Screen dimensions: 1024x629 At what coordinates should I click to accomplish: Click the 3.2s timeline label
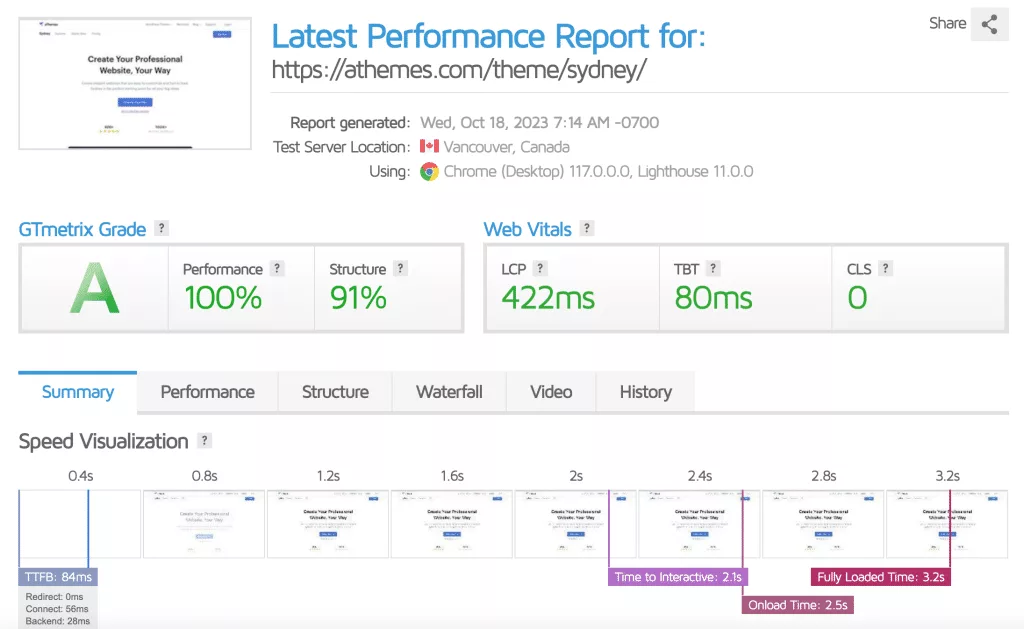tap(947, 476)
